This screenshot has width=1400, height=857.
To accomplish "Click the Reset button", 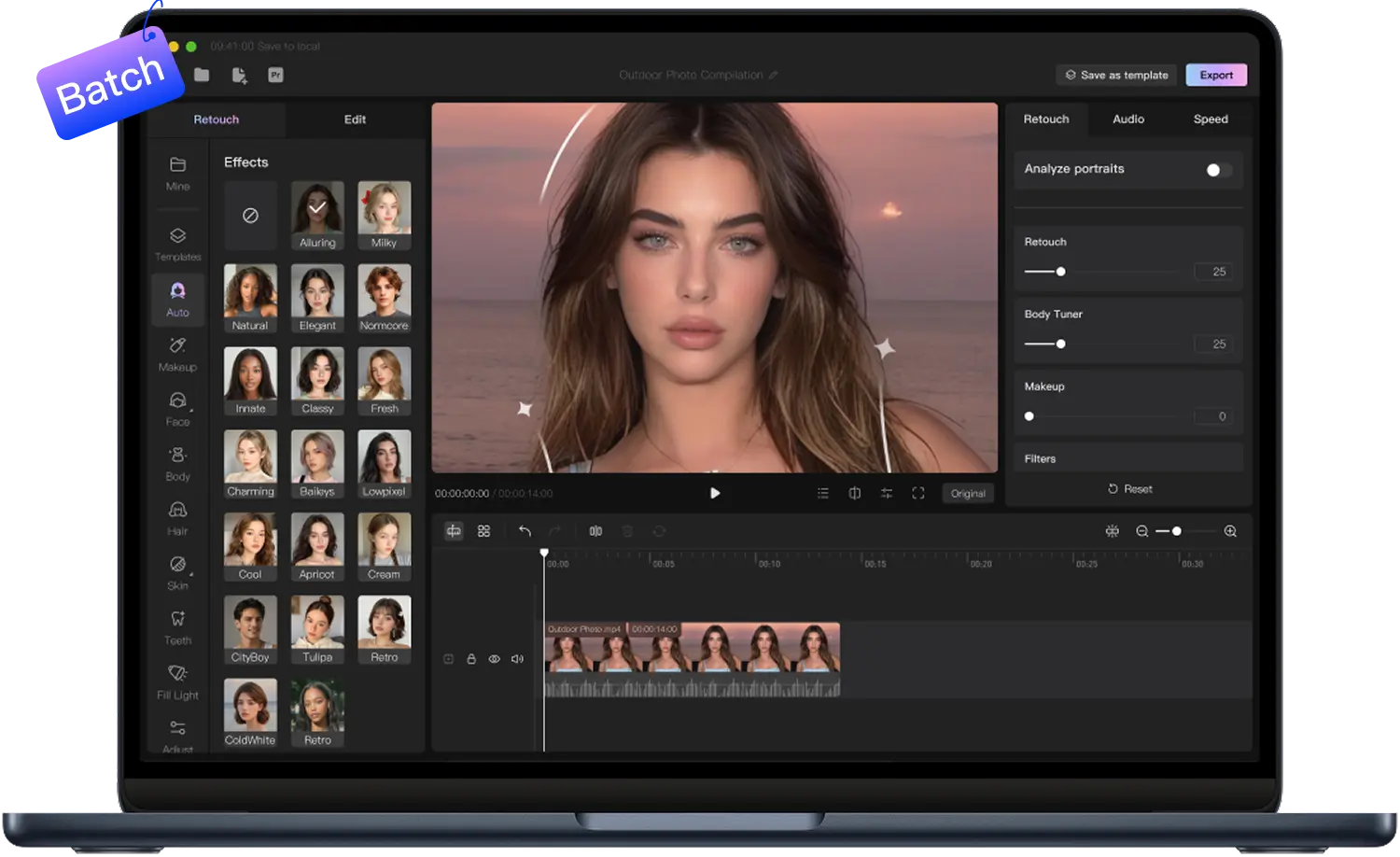I will 1129,489.
